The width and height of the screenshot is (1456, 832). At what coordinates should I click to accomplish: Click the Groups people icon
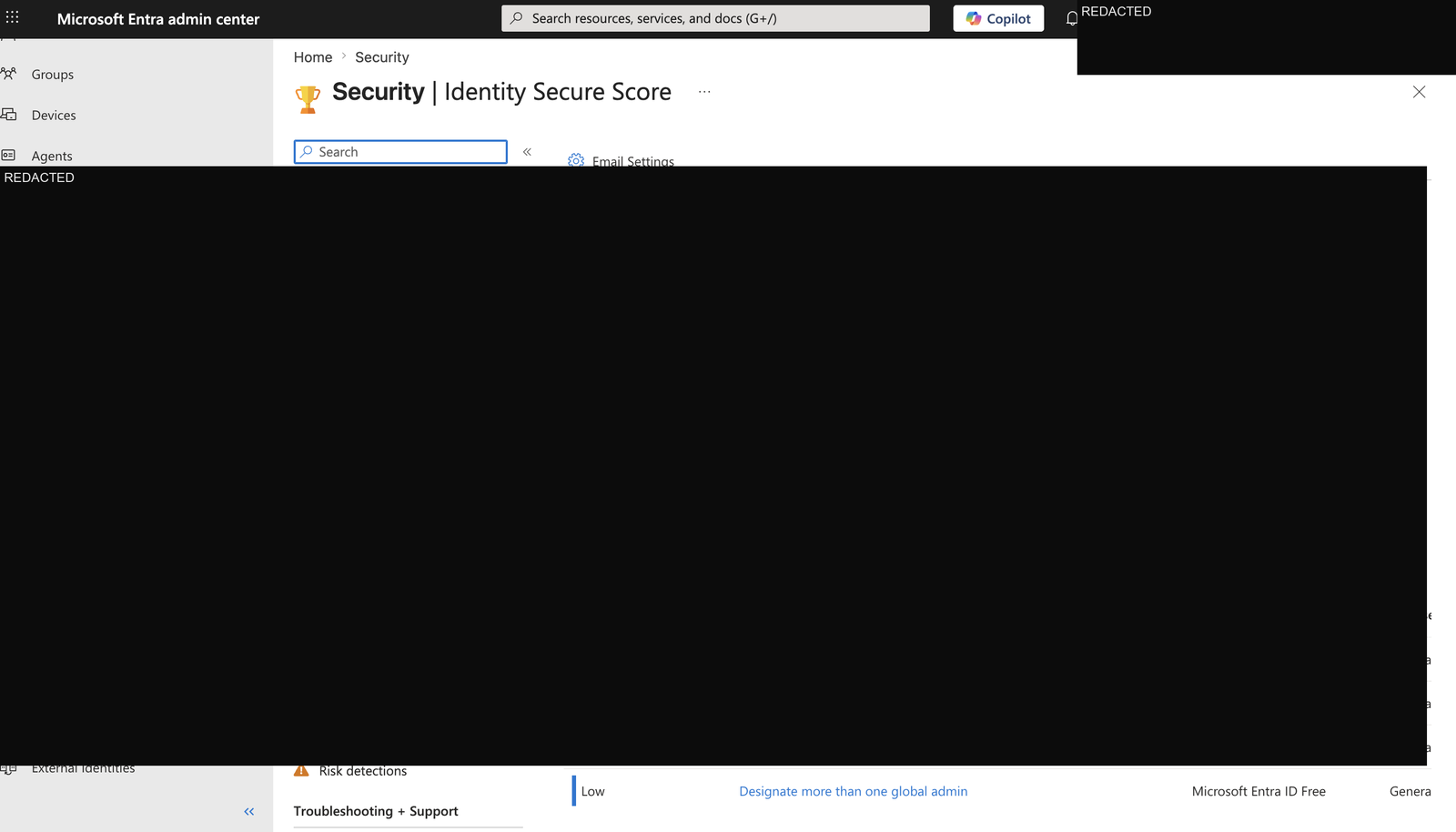[x=9, y=74]
